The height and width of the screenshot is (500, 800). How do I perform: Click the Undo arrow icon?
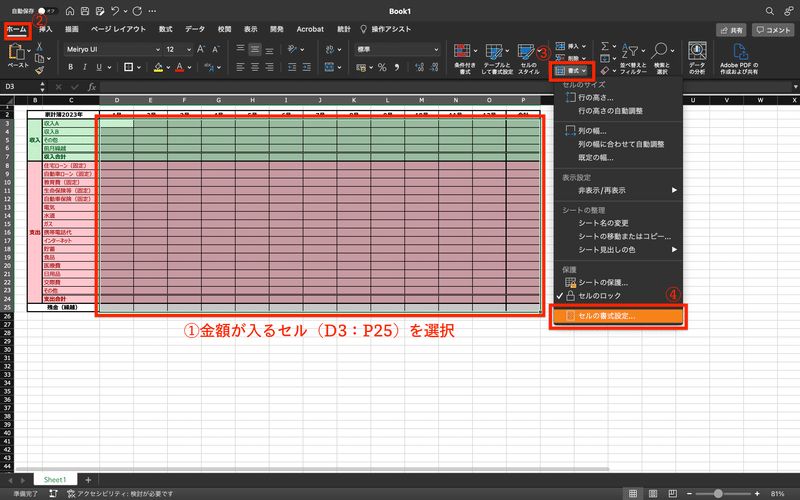pyautogui.click(x=116, y=11)
